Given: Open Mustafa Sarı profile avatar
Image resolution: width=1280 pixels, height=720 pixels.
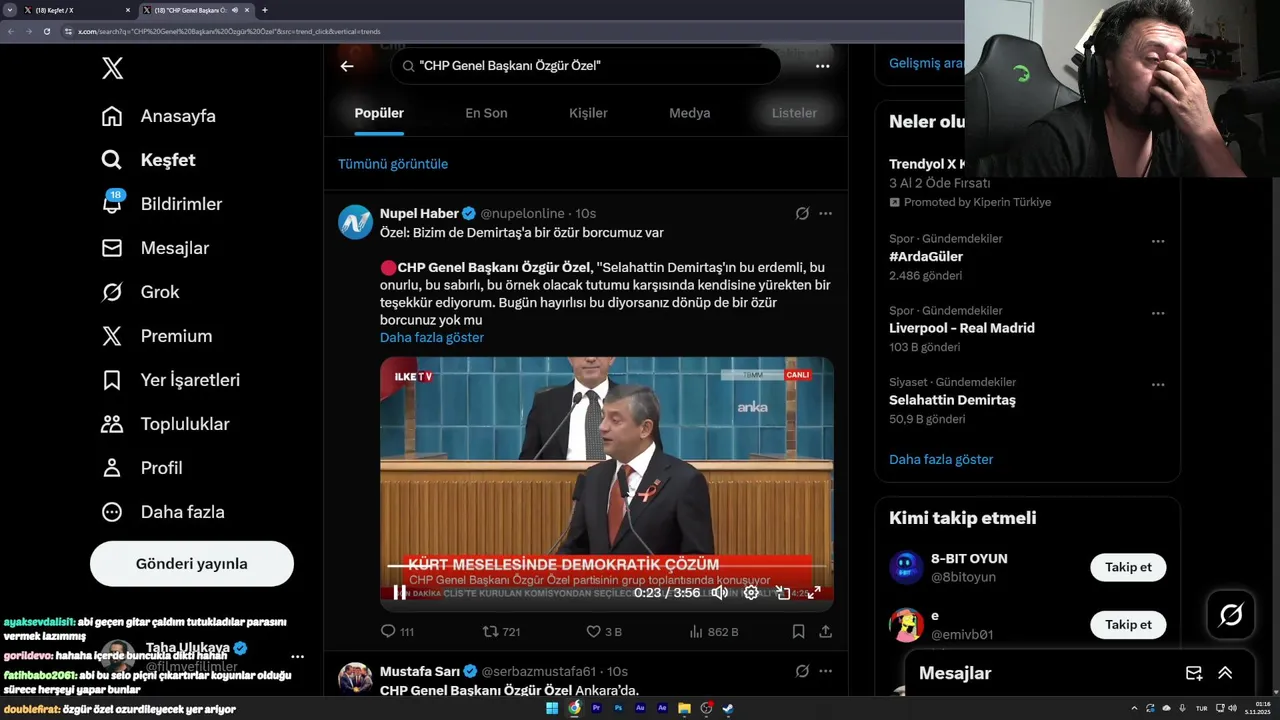Looking at the screenshot, I should [x=355, y=678].
